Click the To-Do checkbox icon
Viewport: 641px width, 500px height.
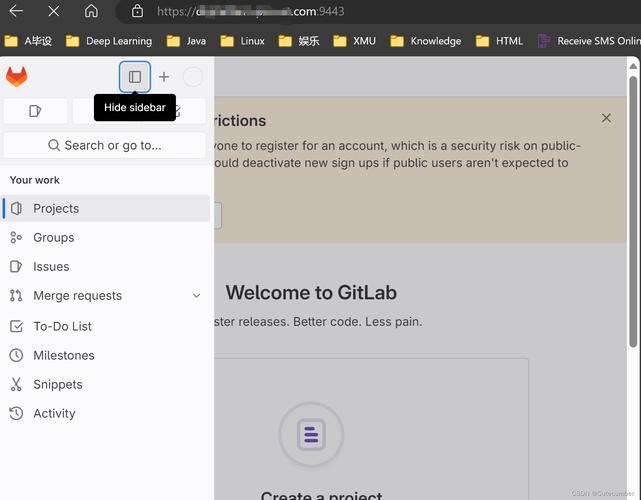click(16, 326)
